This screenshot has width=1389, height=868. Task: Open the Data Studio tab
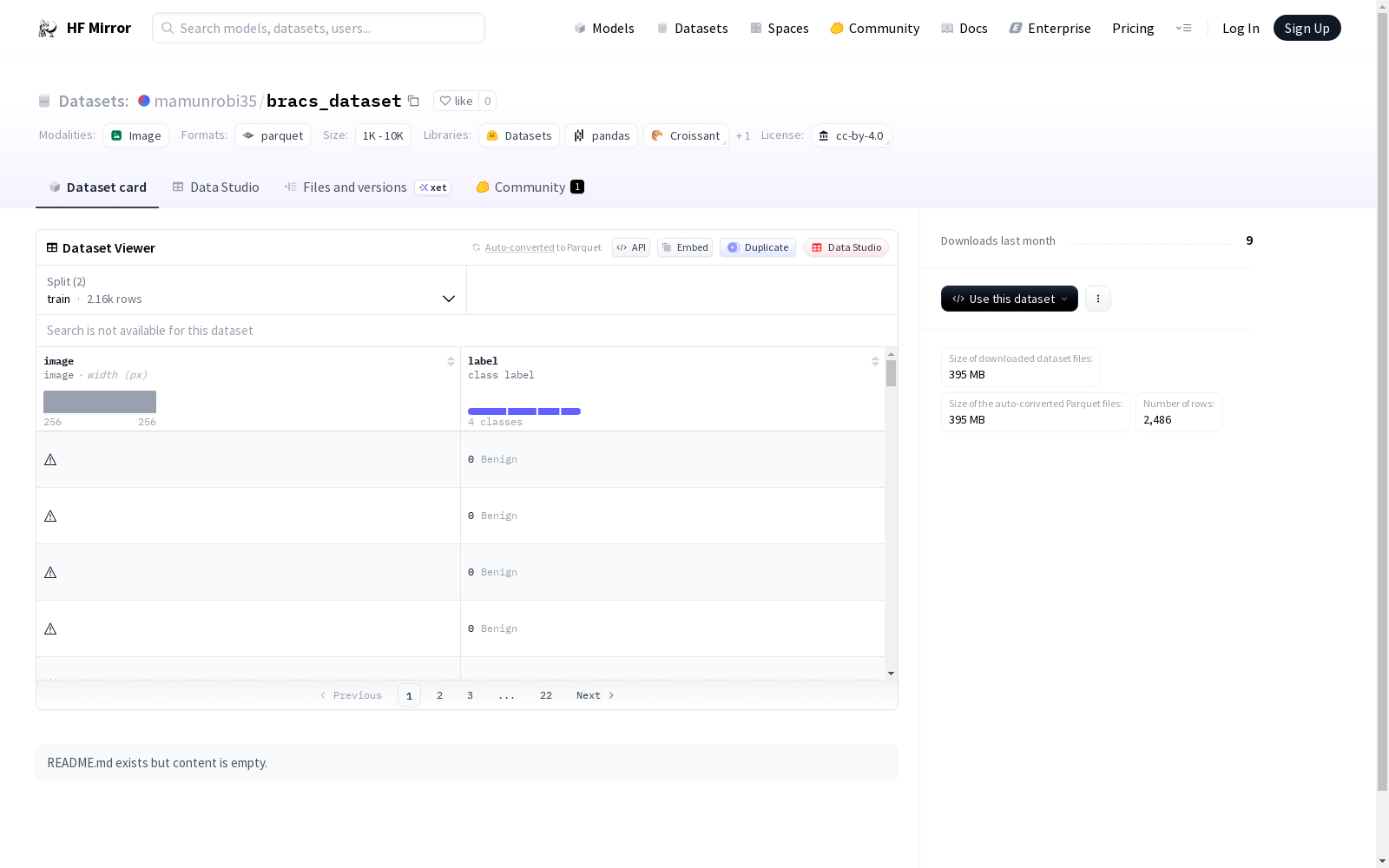tap(216, 187)
